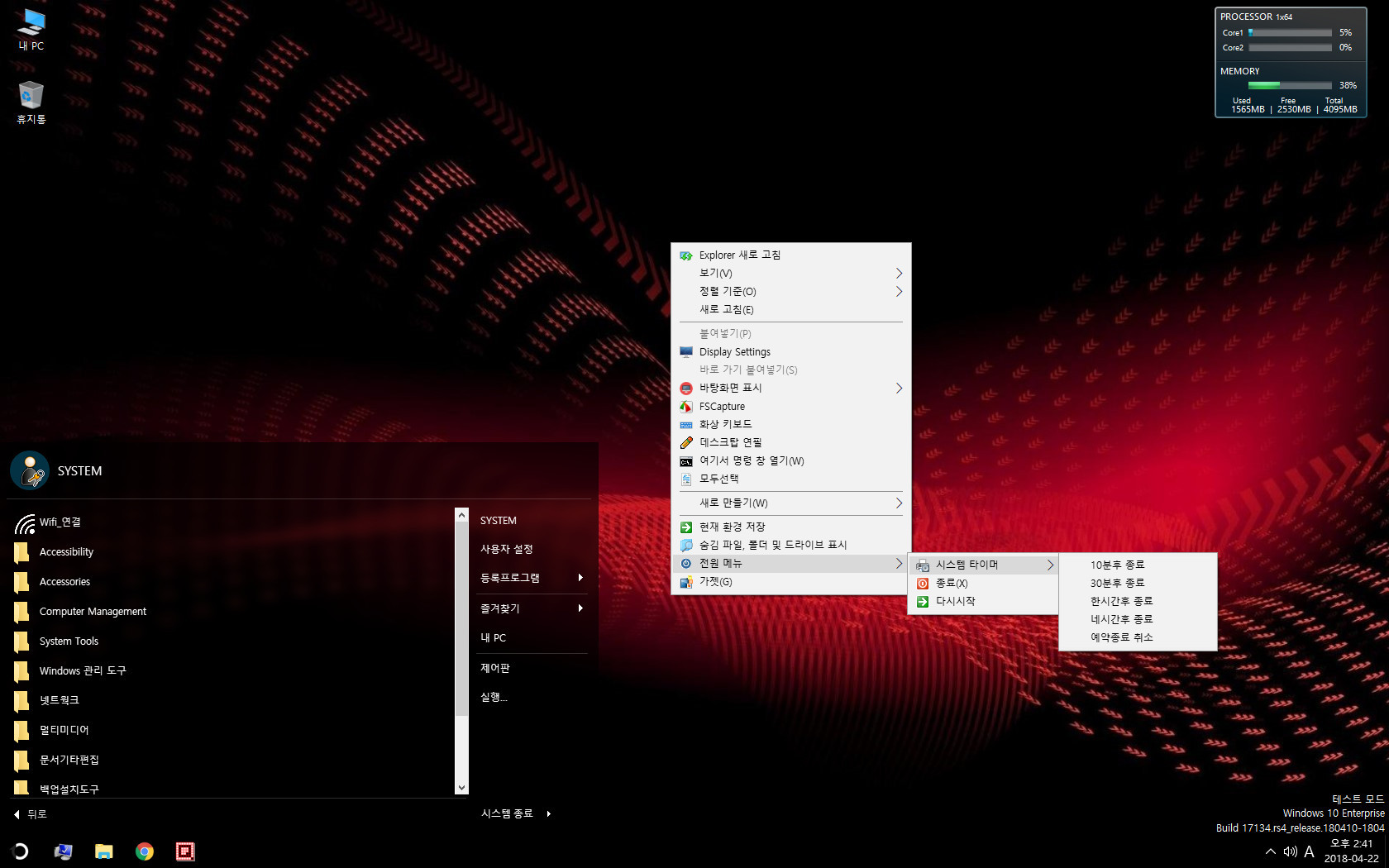Click the SYSTEM link in right column
This screenshot has width=1389, height=868.
[499, 521]
